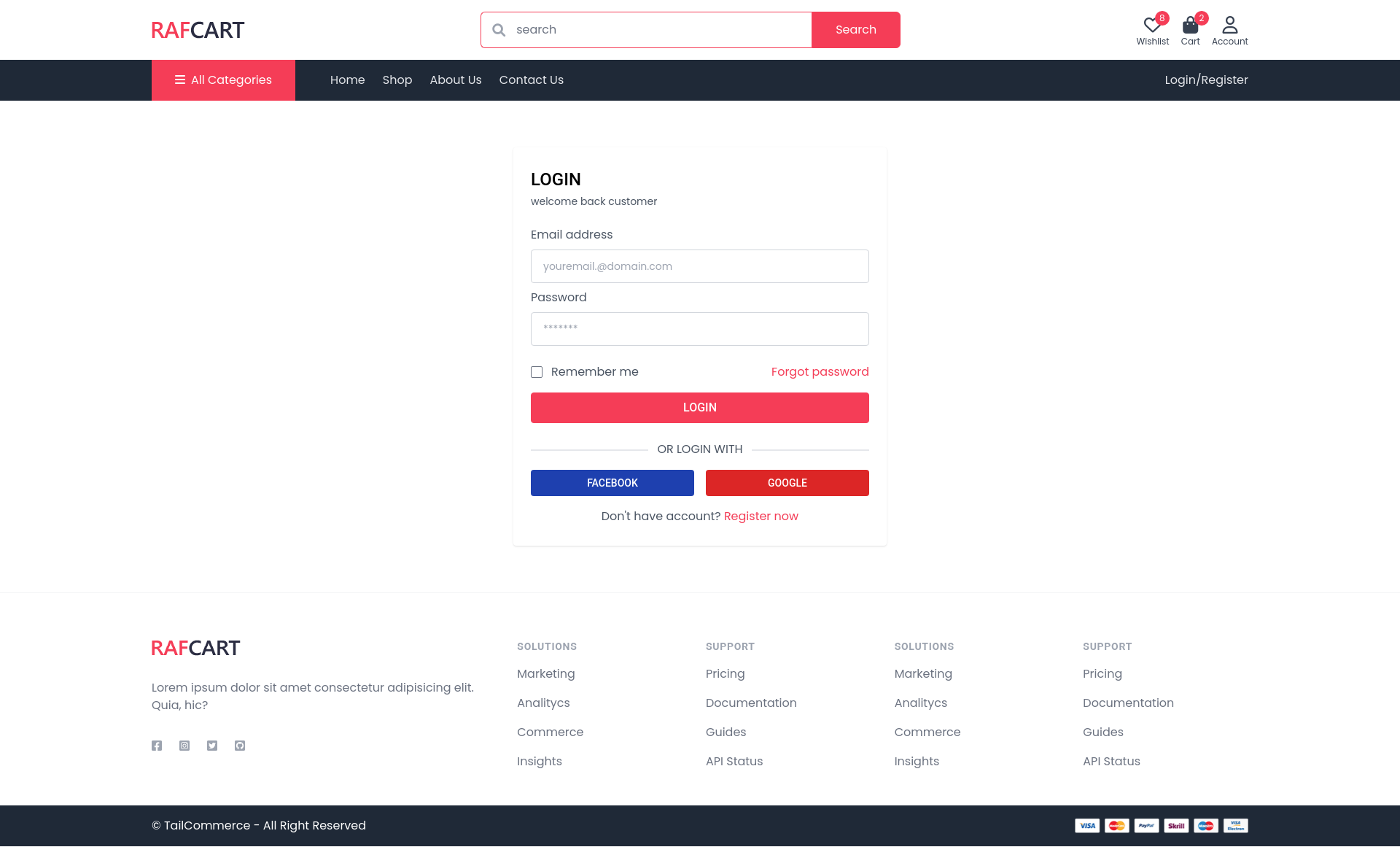
Task: Click the footer GitHub social icon
Action: [x=240, y=746]
